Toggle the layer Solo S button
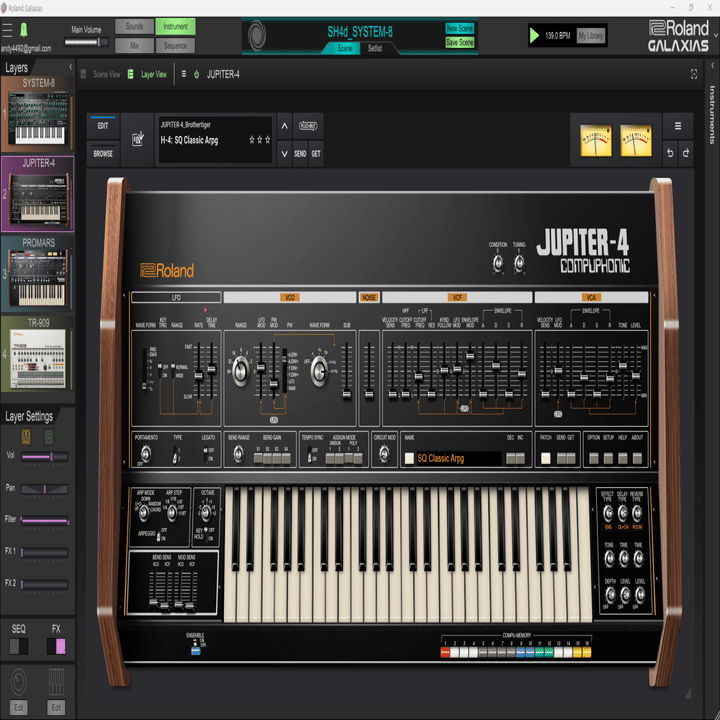The width and height of the screenshot is (720, 720). pyautogui.click(x=49, y=437)
